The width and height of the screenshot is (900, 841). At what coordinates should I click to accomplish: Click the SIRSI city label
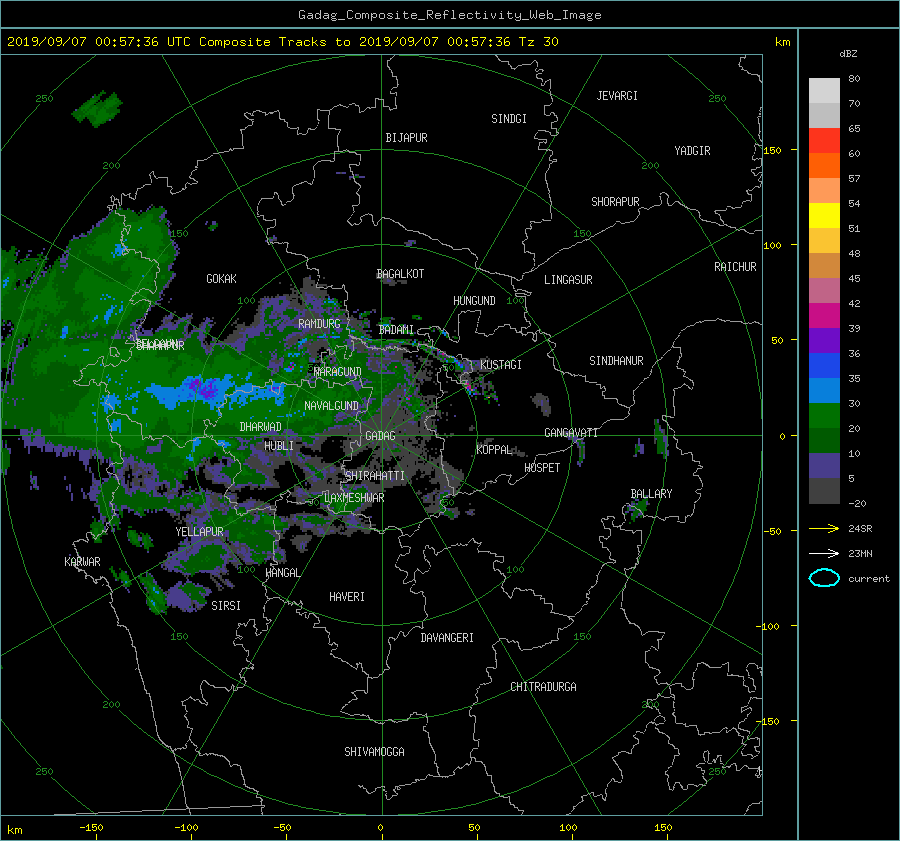click(226, 606)
